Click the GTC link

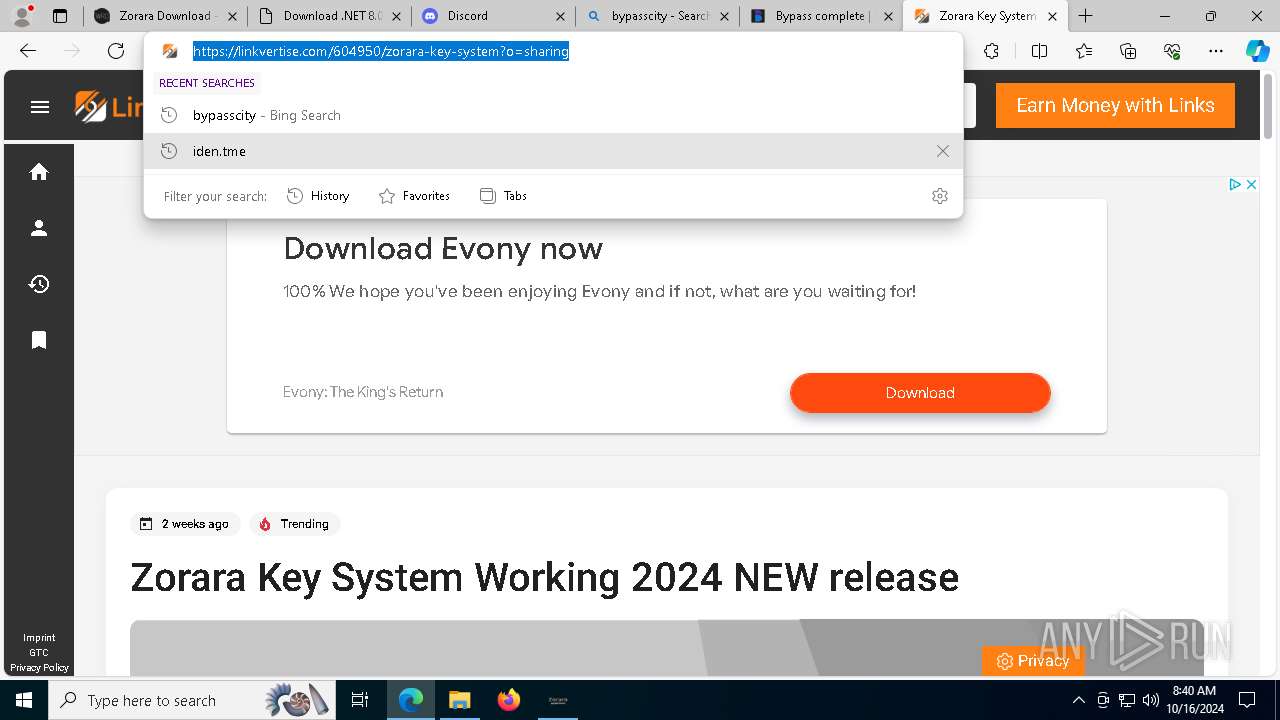tap(39, 652)
